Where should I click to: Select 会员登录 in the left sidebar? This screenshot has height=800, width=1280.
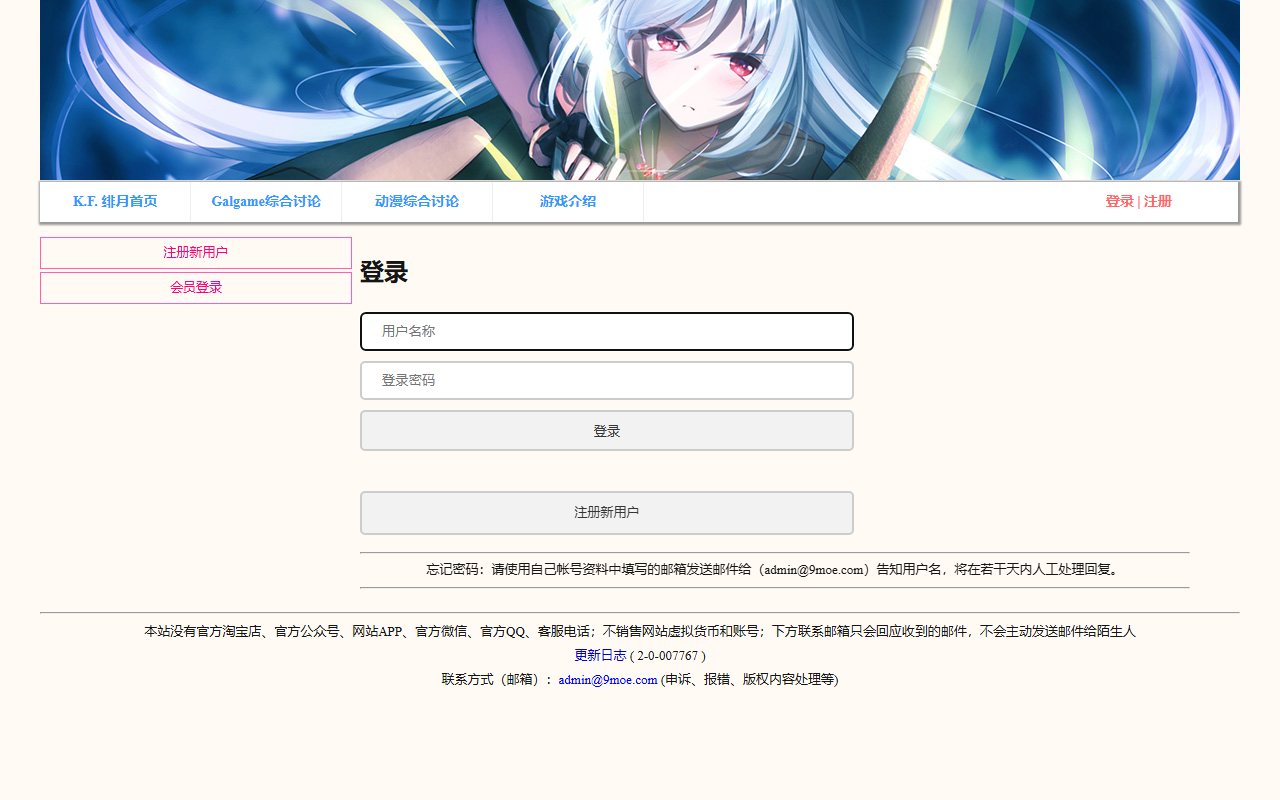click(196, 288)
